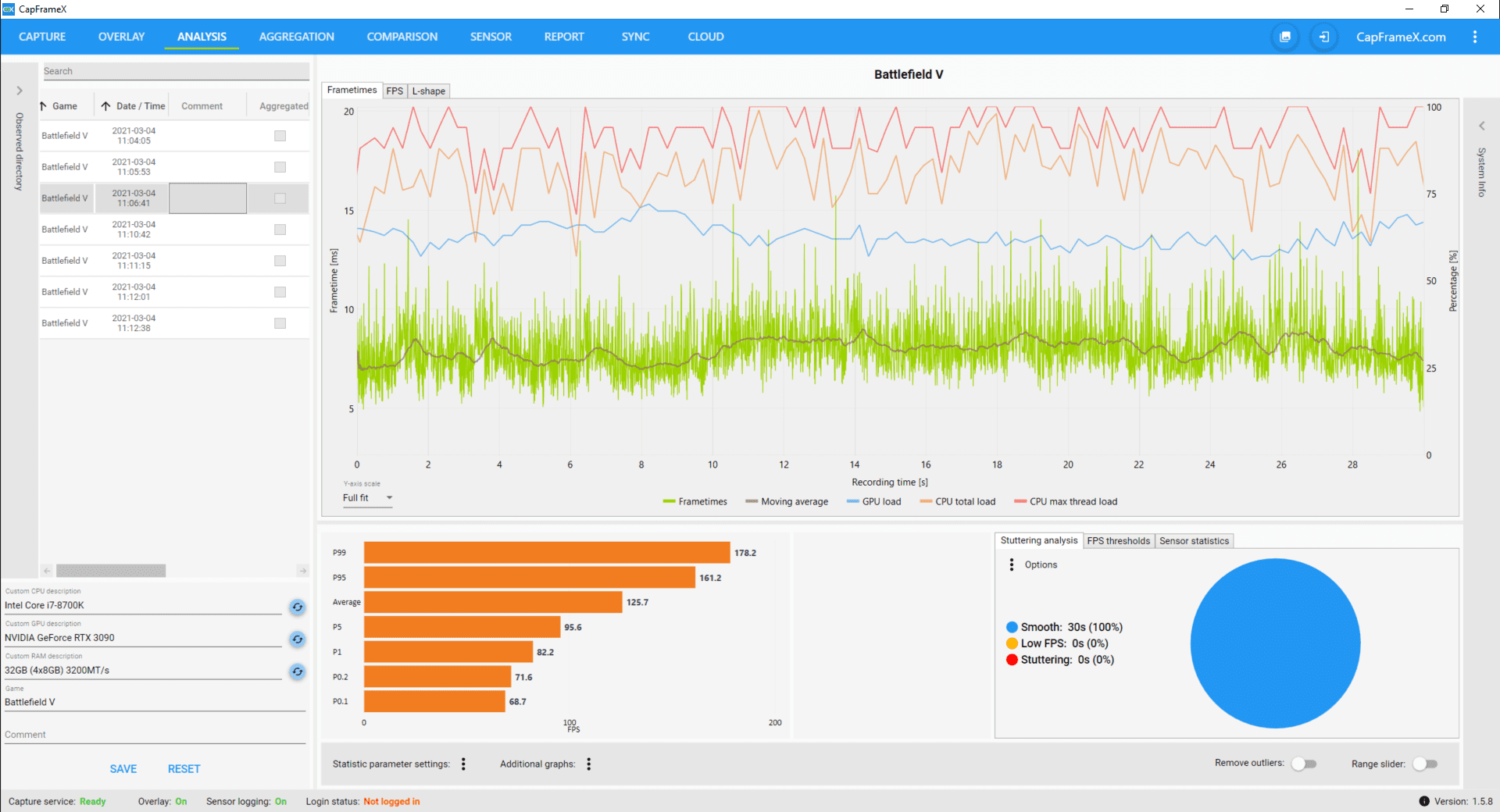Click the Comment column header
Screen dimensions: 1500x812
[202, 106]
